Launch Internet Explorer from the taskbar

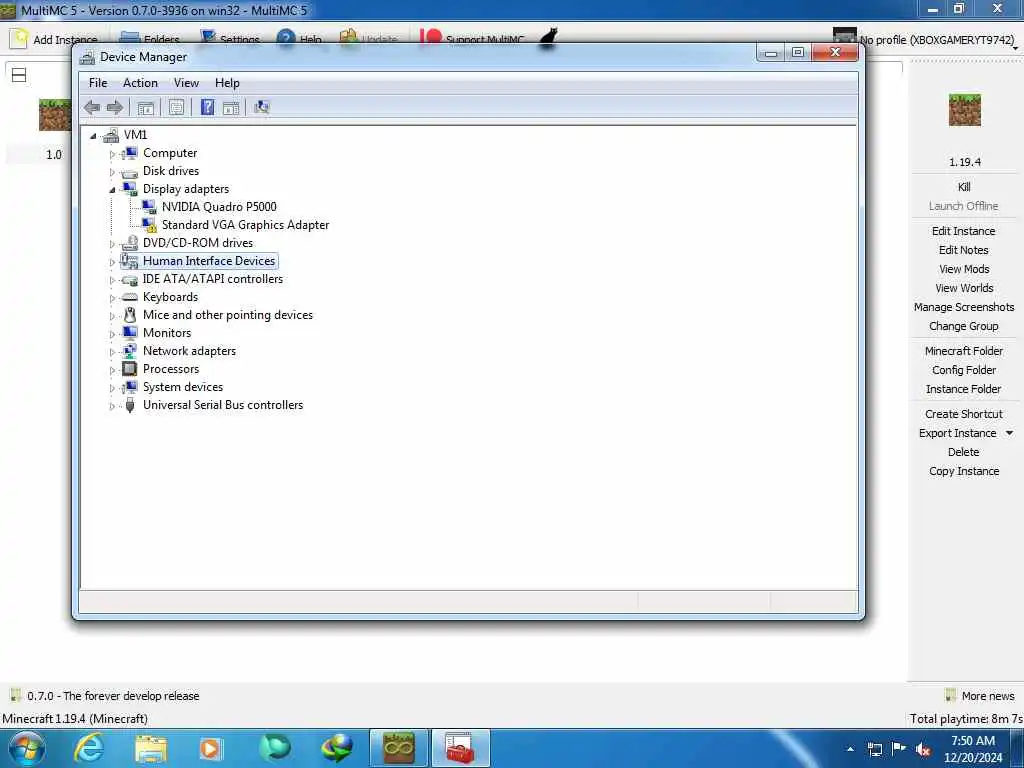88,748
